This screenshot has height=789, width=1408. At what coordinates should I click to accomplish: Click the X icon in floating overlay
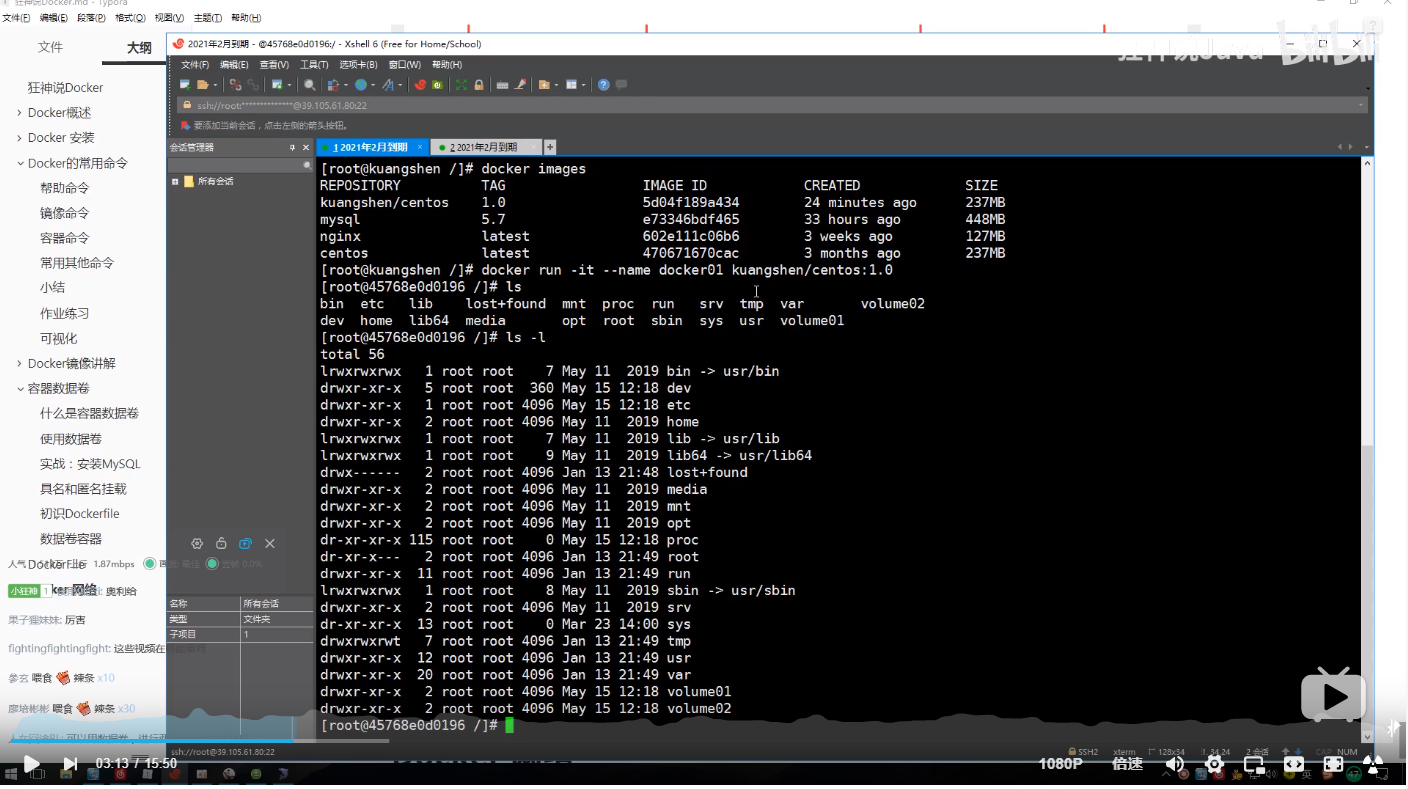(x=270, y=544)
